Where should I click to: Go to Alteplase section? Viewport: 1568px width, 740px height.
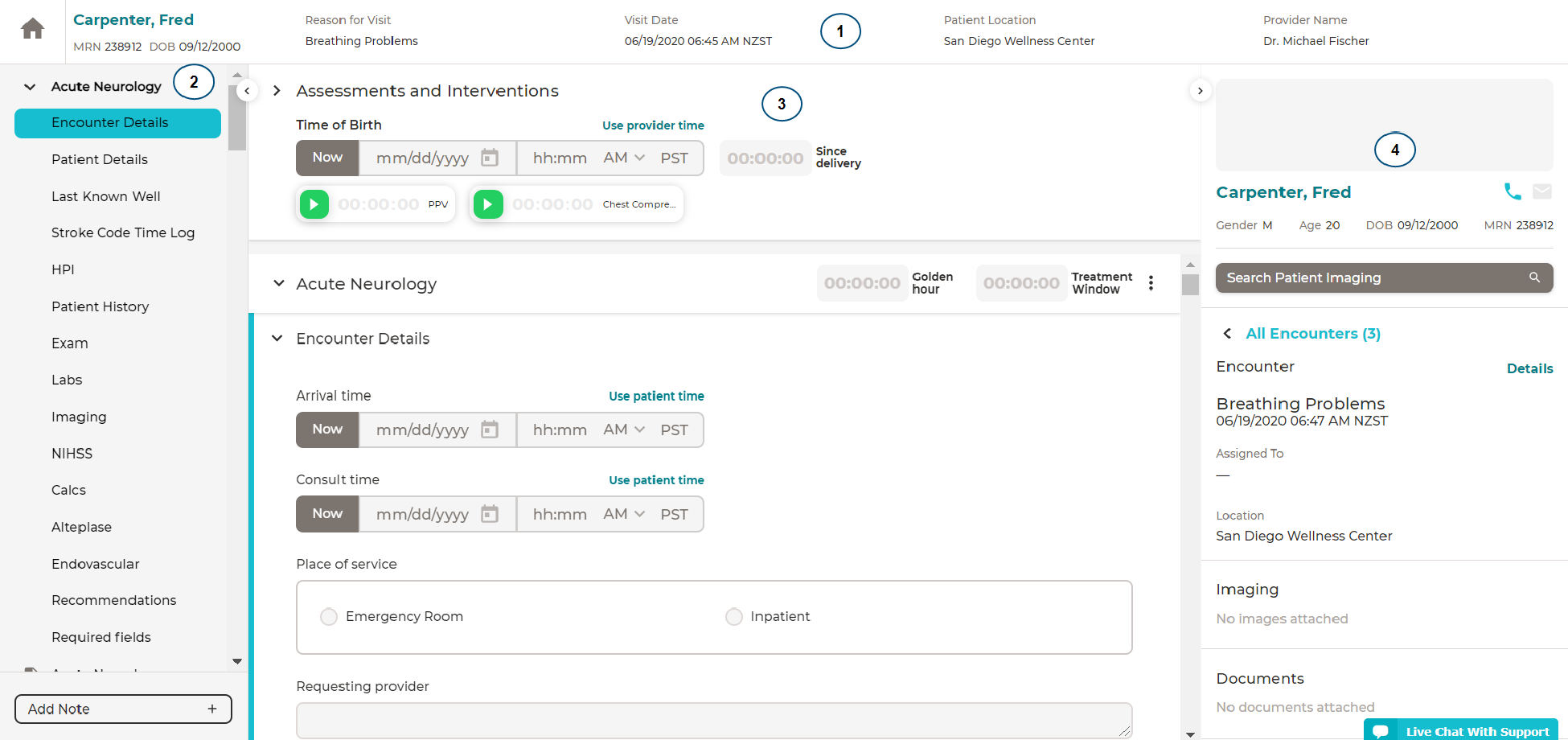click(82, 527)
